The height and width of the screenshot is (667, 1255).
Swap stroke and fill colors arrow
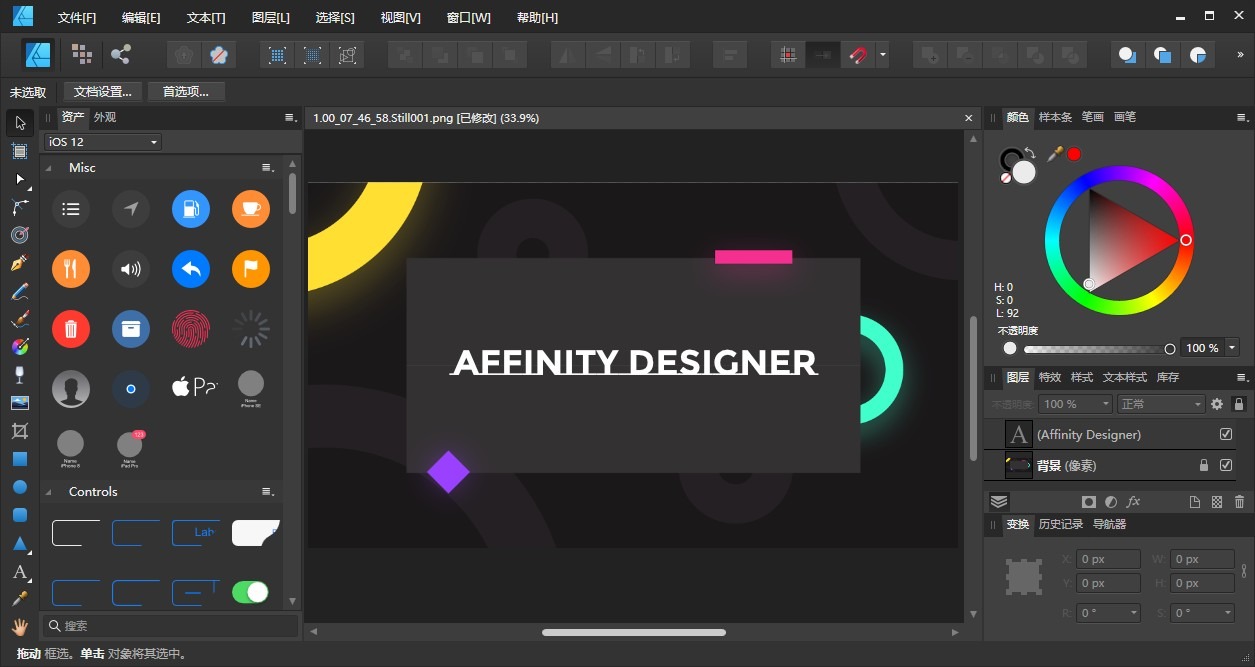tap(1030, 152)
